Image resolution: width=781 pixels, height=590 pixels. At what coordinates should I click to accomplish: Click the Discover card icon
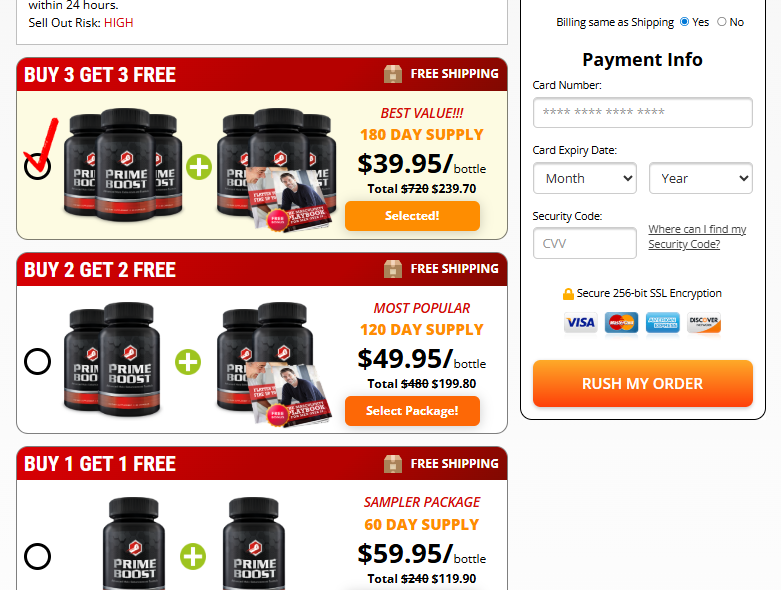coord(704,323)
